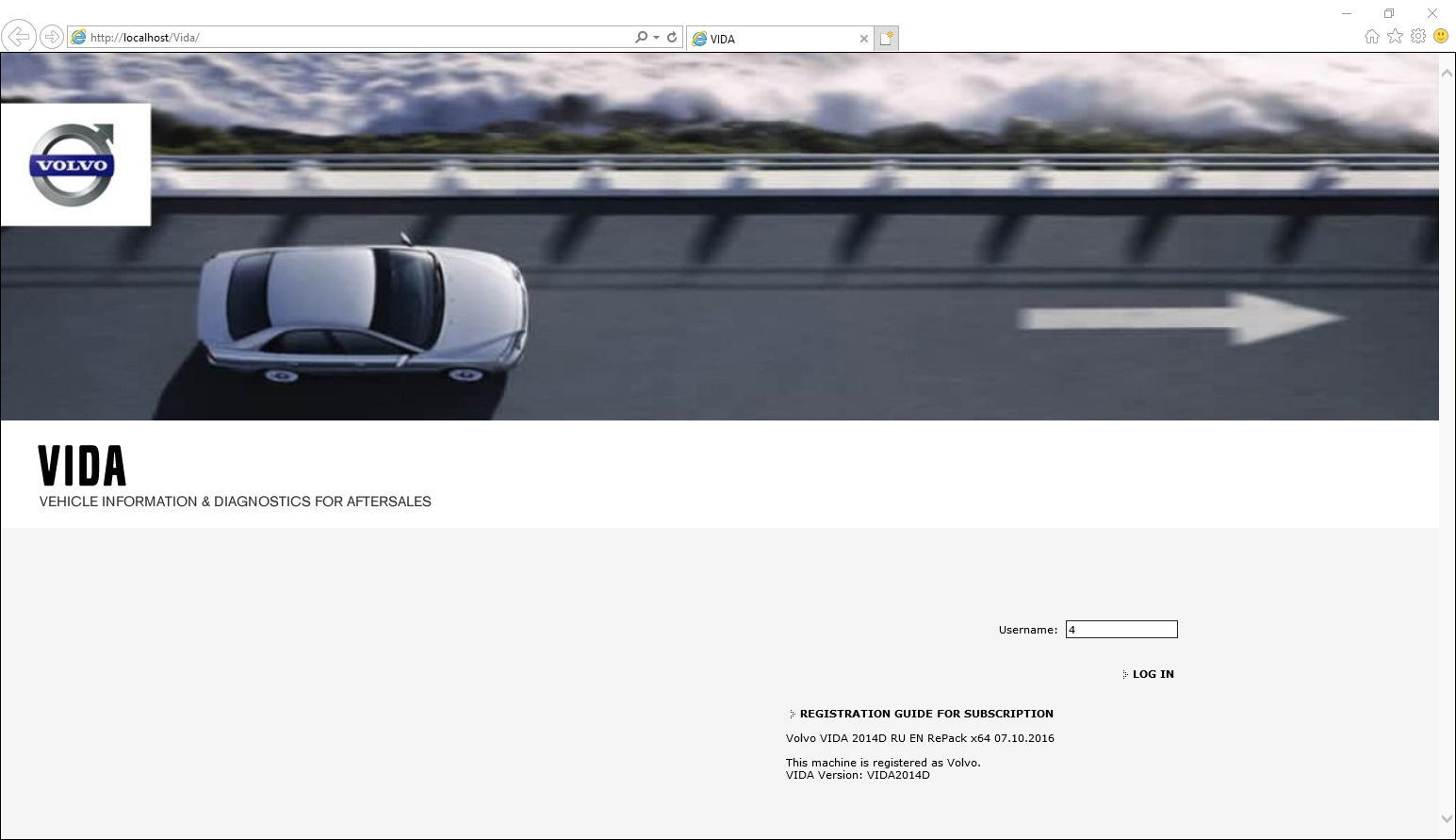Screen dimensions: 1456x840
Task: Click the 'Username:' label
Action: [1028, 630]
